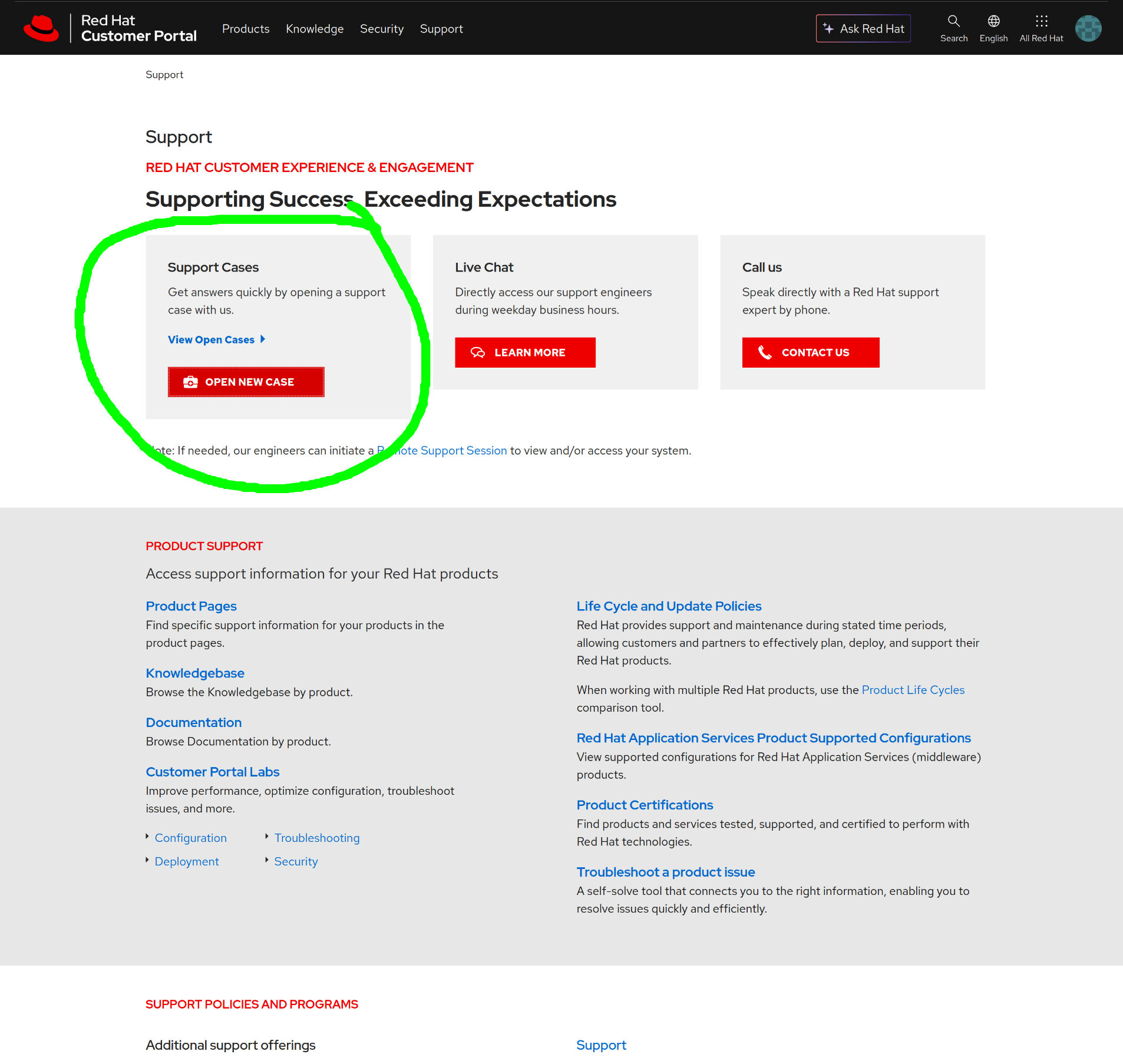Open the Knowledge menu

point(315,29)
